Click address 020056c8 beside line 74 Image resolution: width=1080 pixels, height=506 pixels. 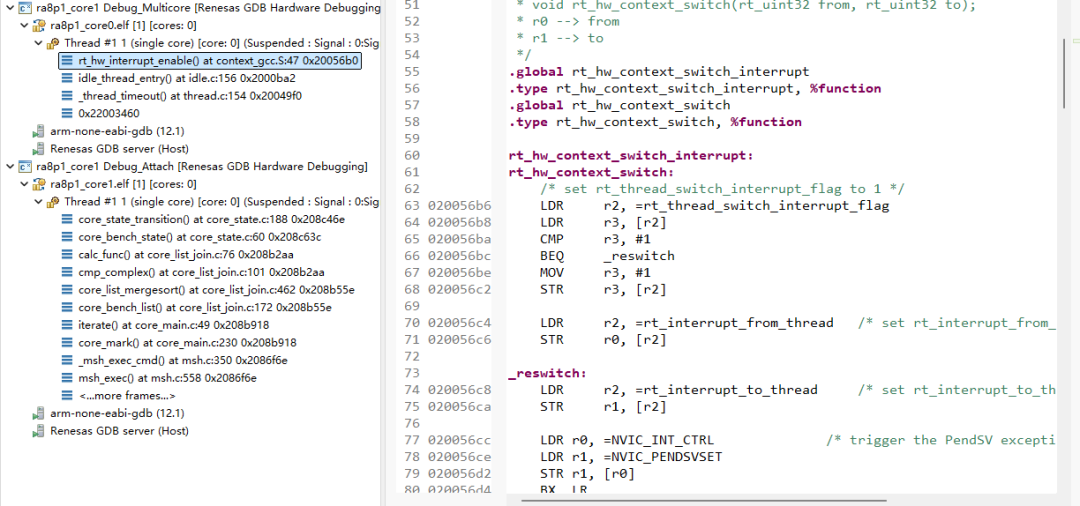tap(460, 390)
